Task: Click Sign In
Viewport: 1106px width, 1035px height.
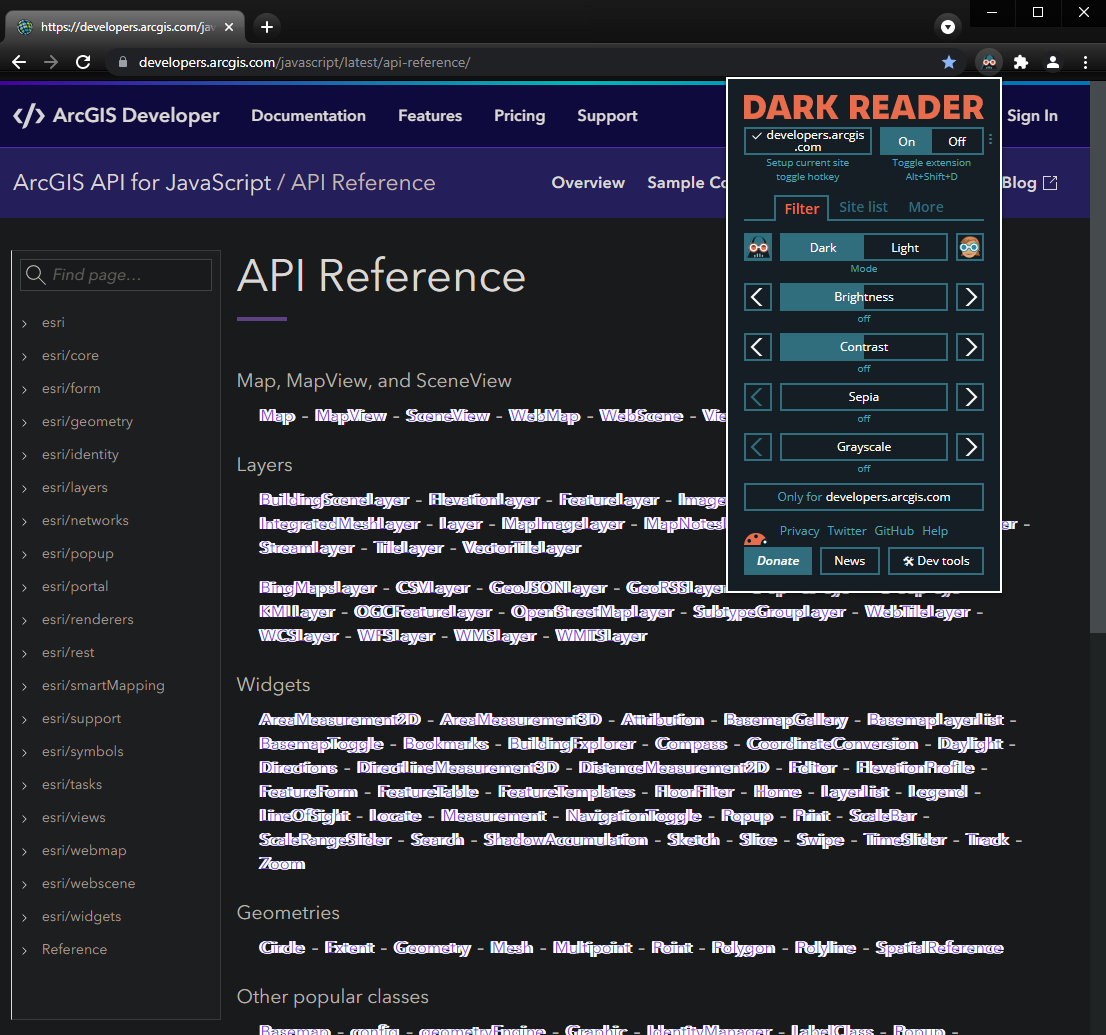Action: tap(1032, 116)
